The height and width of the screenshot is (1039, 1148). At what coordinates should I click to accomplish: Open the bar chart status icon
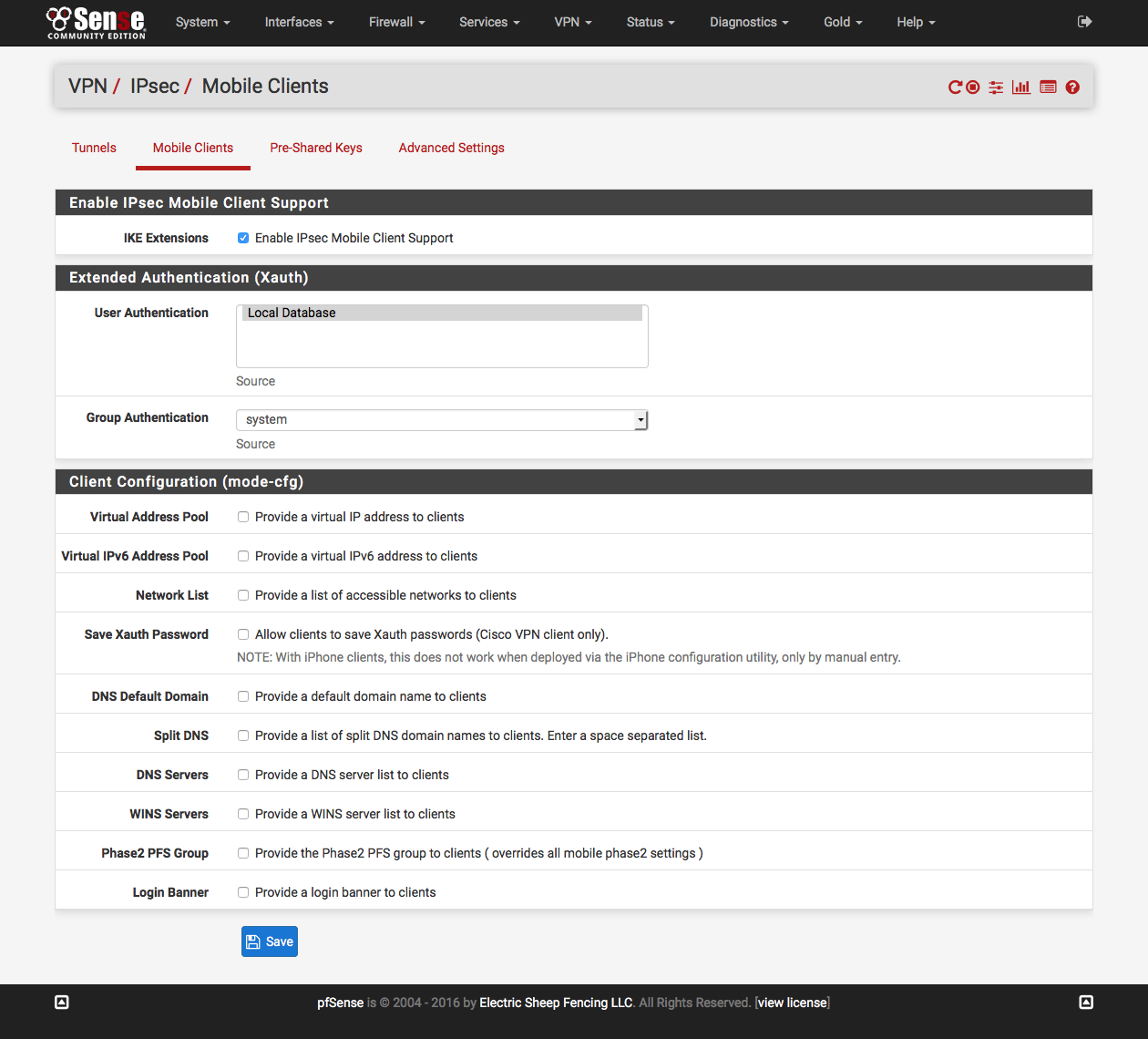[1021, 87]
